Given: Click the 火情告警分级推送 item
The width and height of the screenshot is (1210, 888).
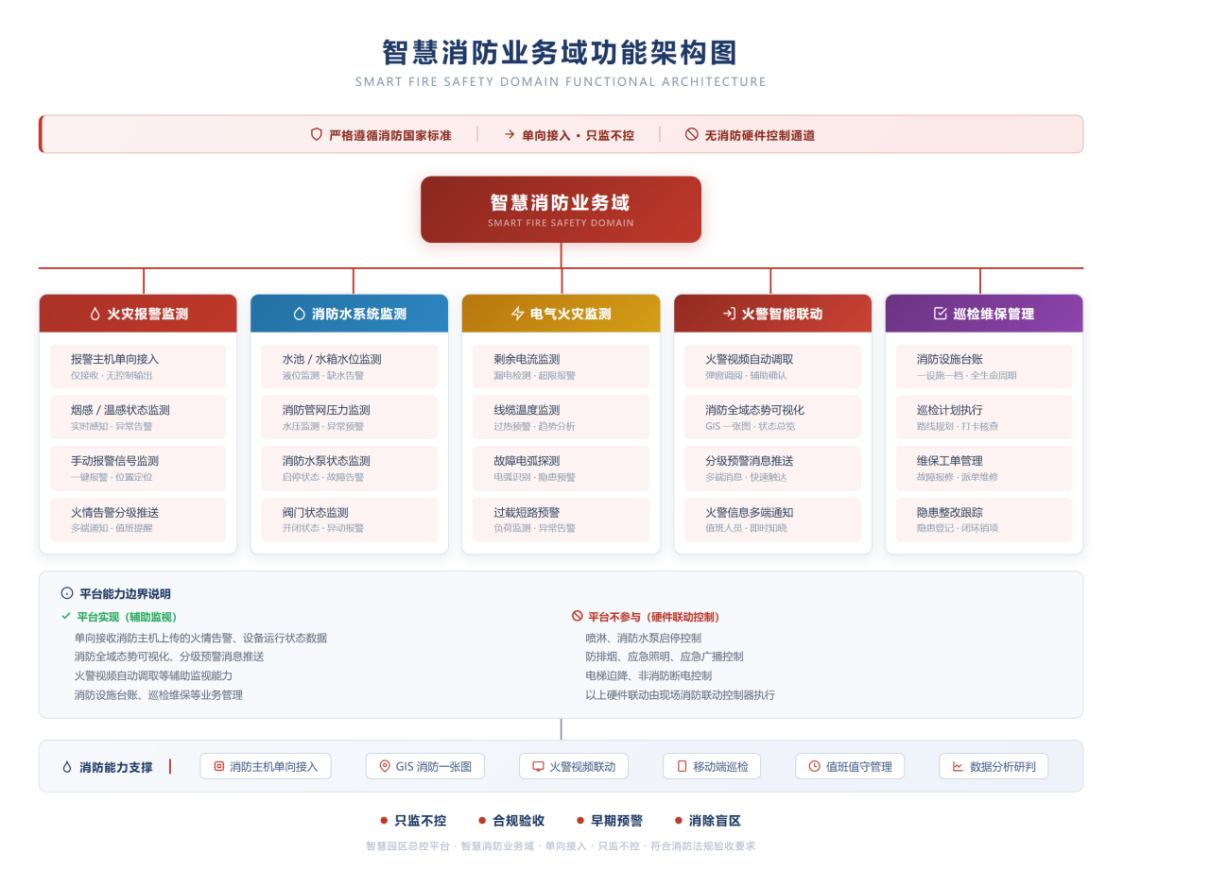Looking at the screenshot, I should pos(138,519).
